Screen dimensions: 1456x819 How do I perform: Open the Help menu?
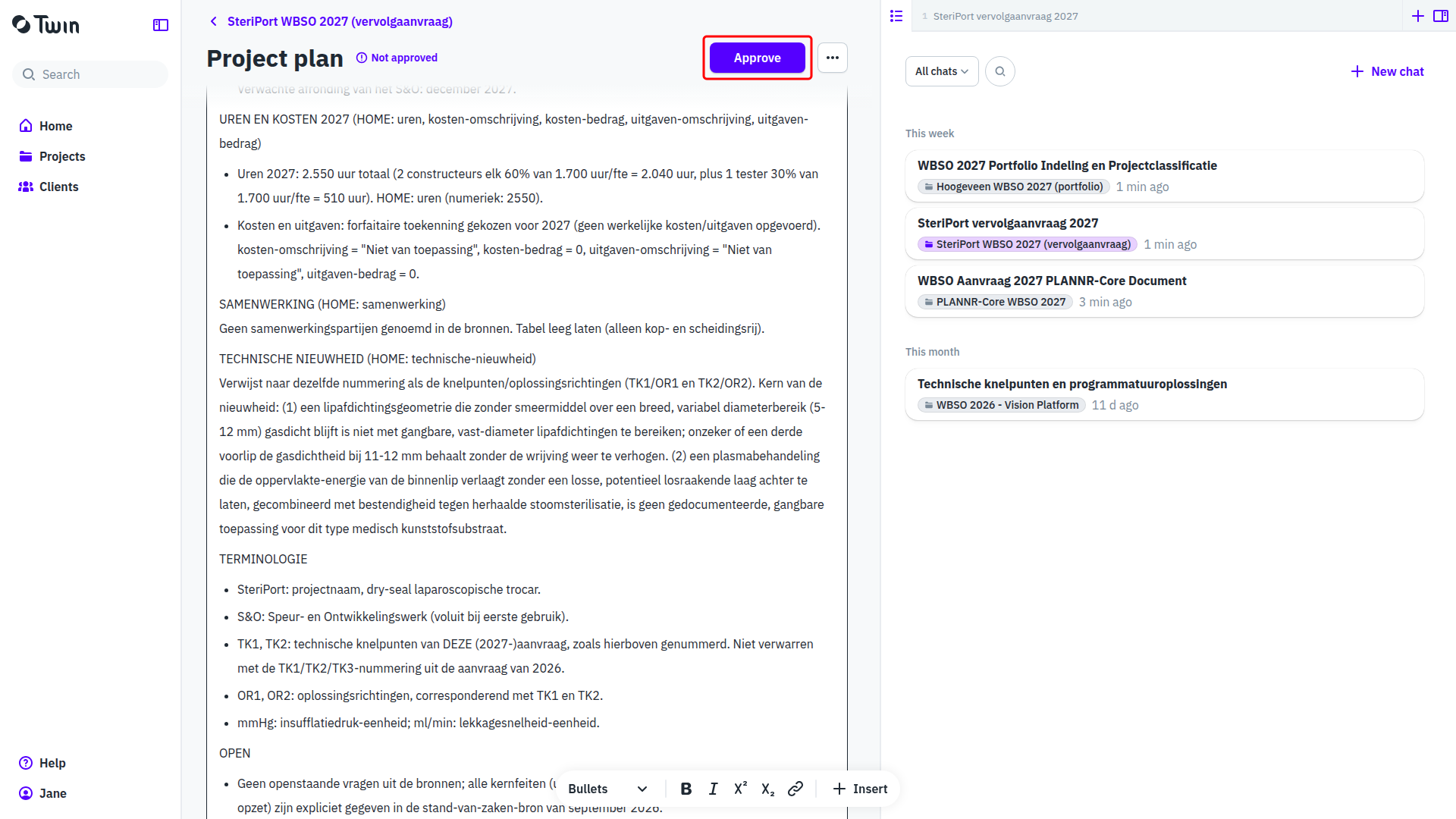[x=42, y=763]
